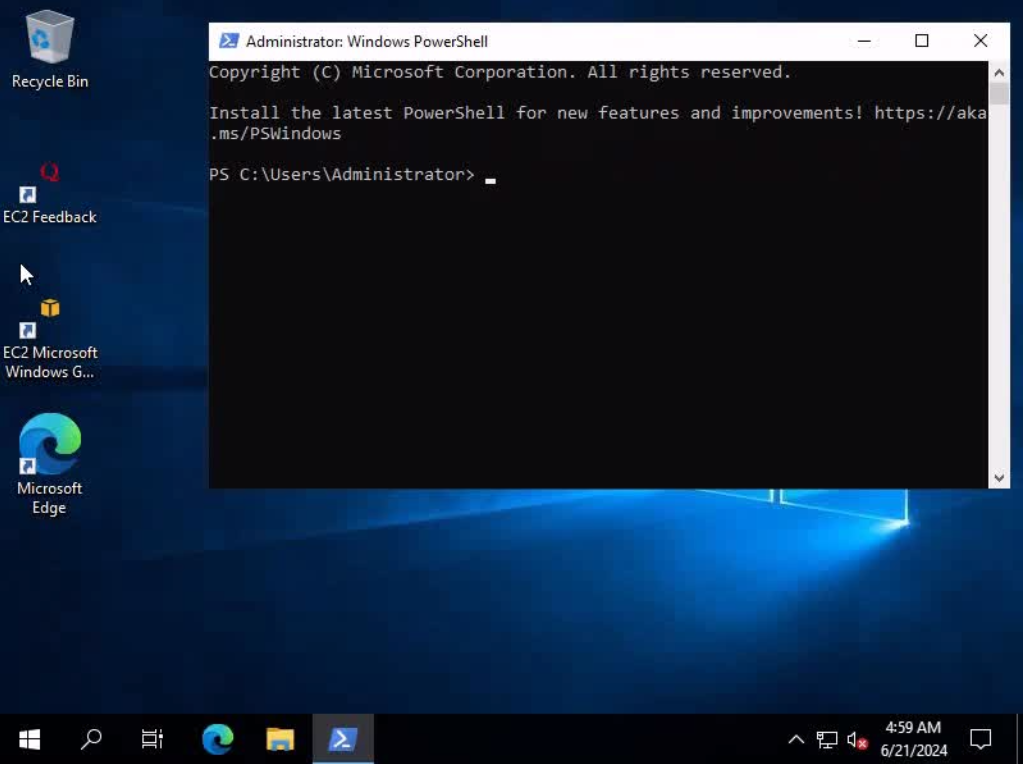Show hidden system tray icons
This screenshot has height=764, width=1024.
tap(796, 740)
